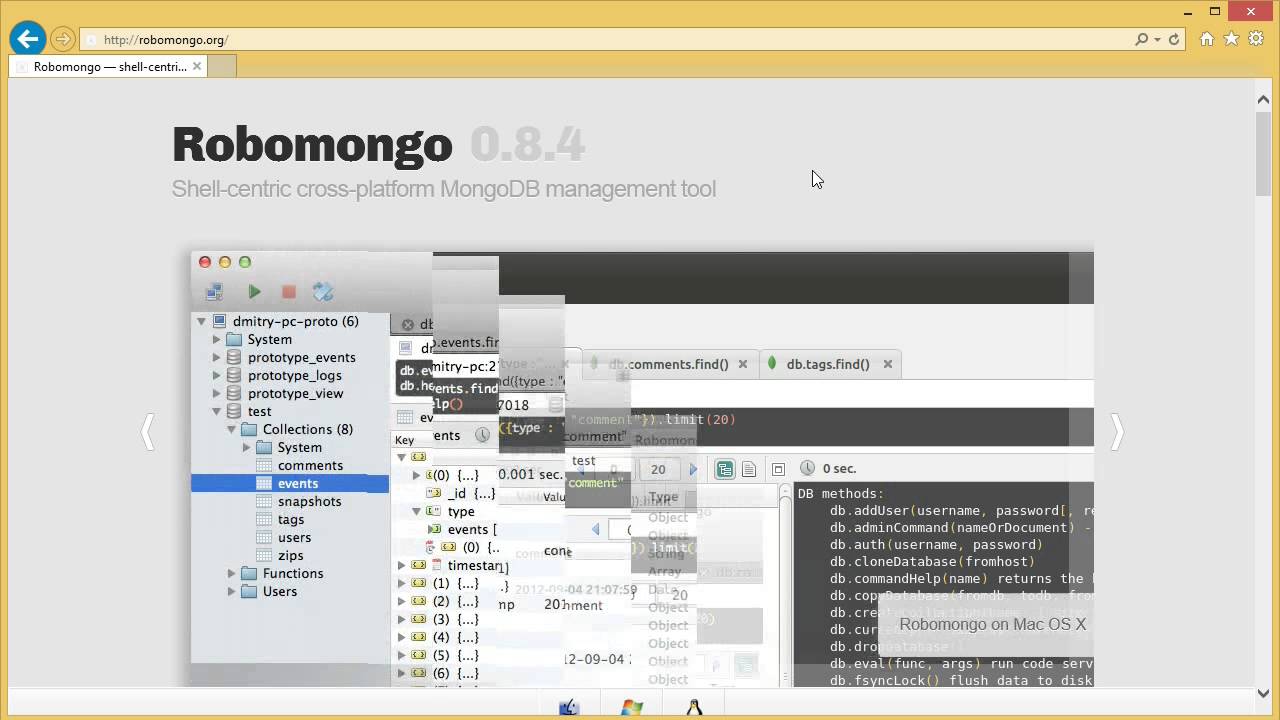This screenshot has height=720, width=1280.
Task: Open the address bar autocomplete dropdown arrow
Action: [x=1157, y=40]
